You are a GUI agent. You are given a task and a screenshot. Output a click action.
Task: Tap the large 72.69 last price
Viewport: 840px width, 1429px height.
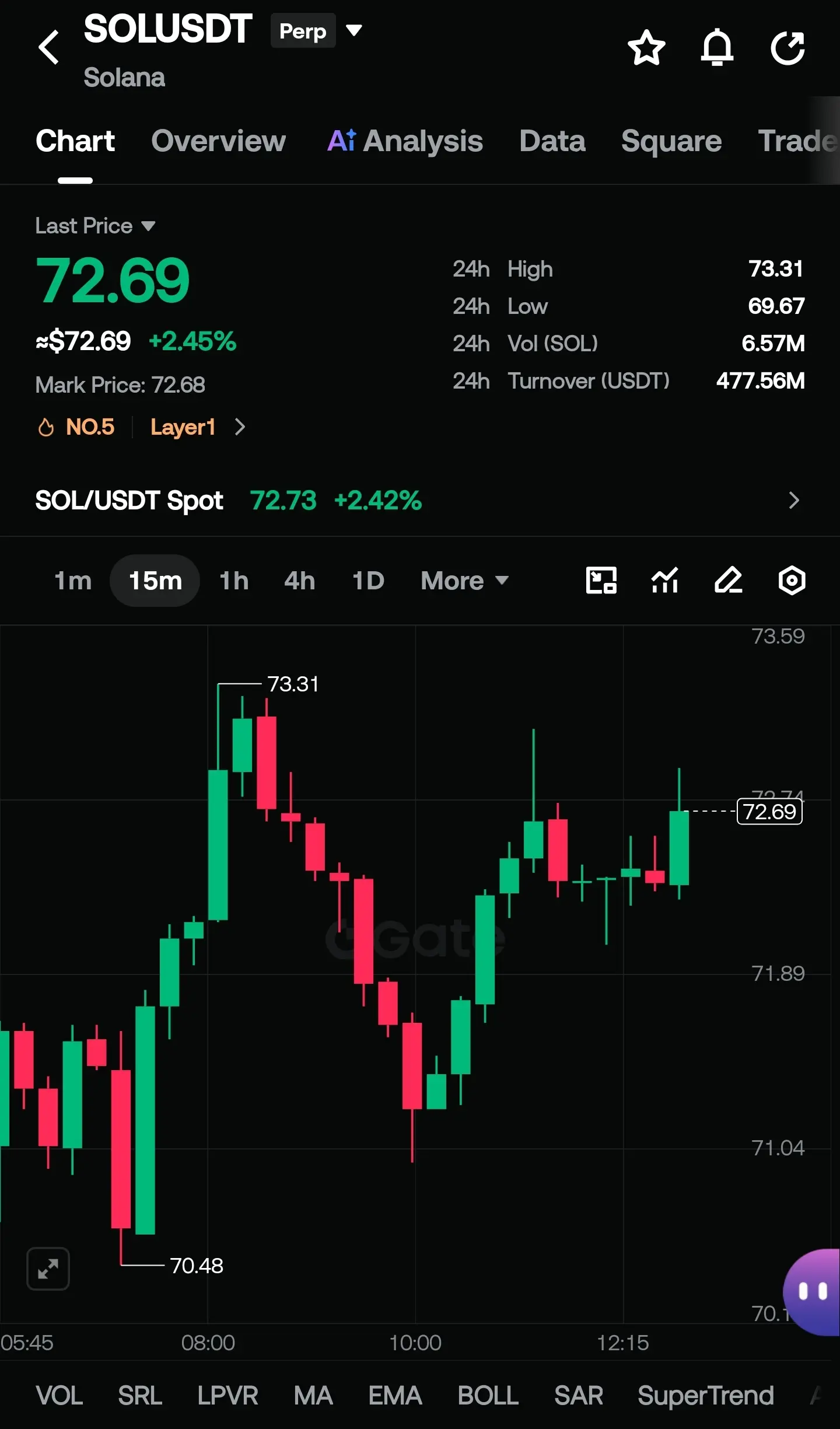(113, 281)
